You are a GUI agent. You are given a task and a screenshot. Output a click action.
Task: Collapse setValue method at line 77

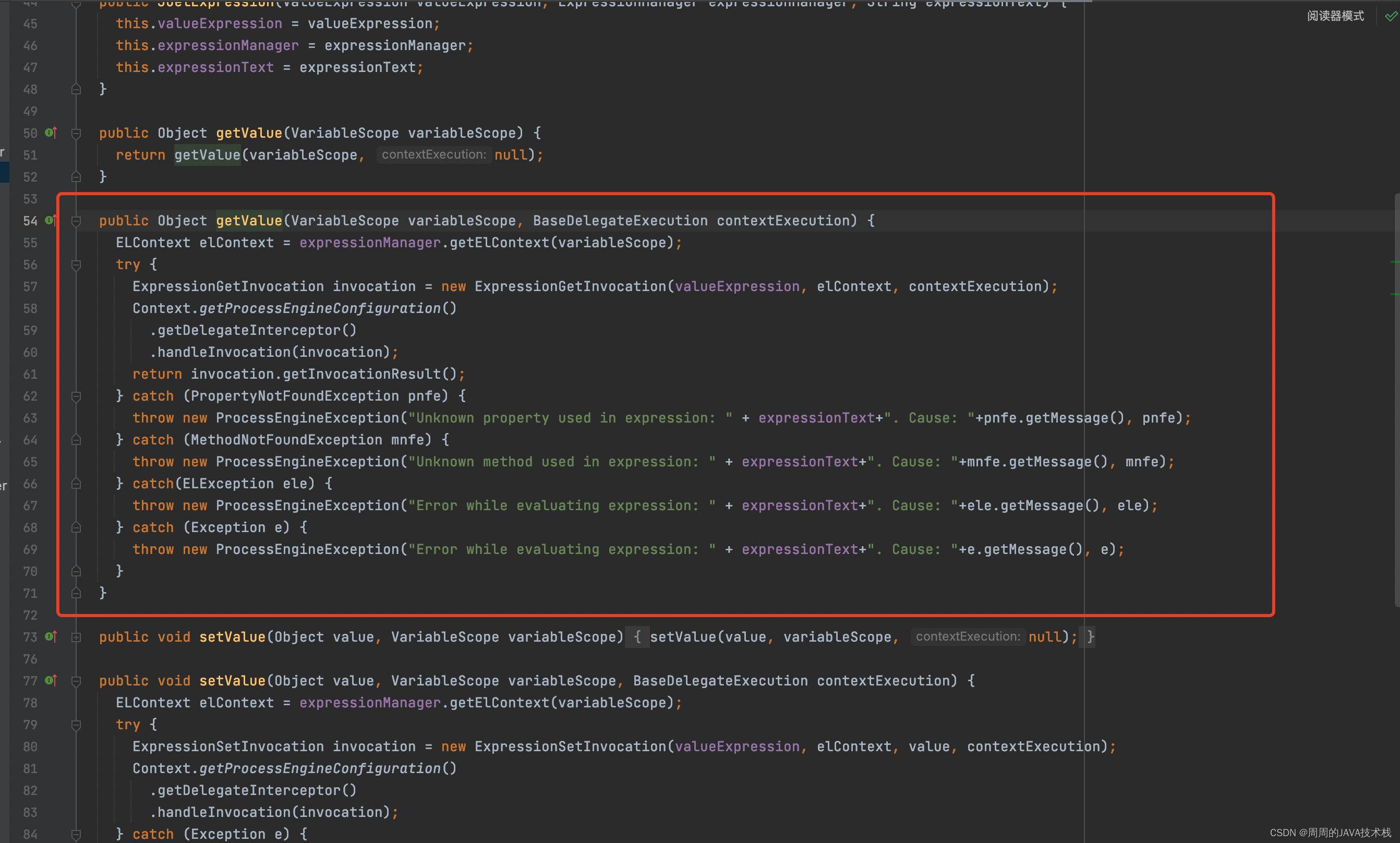pyautogui.click(x=76, y=681)
